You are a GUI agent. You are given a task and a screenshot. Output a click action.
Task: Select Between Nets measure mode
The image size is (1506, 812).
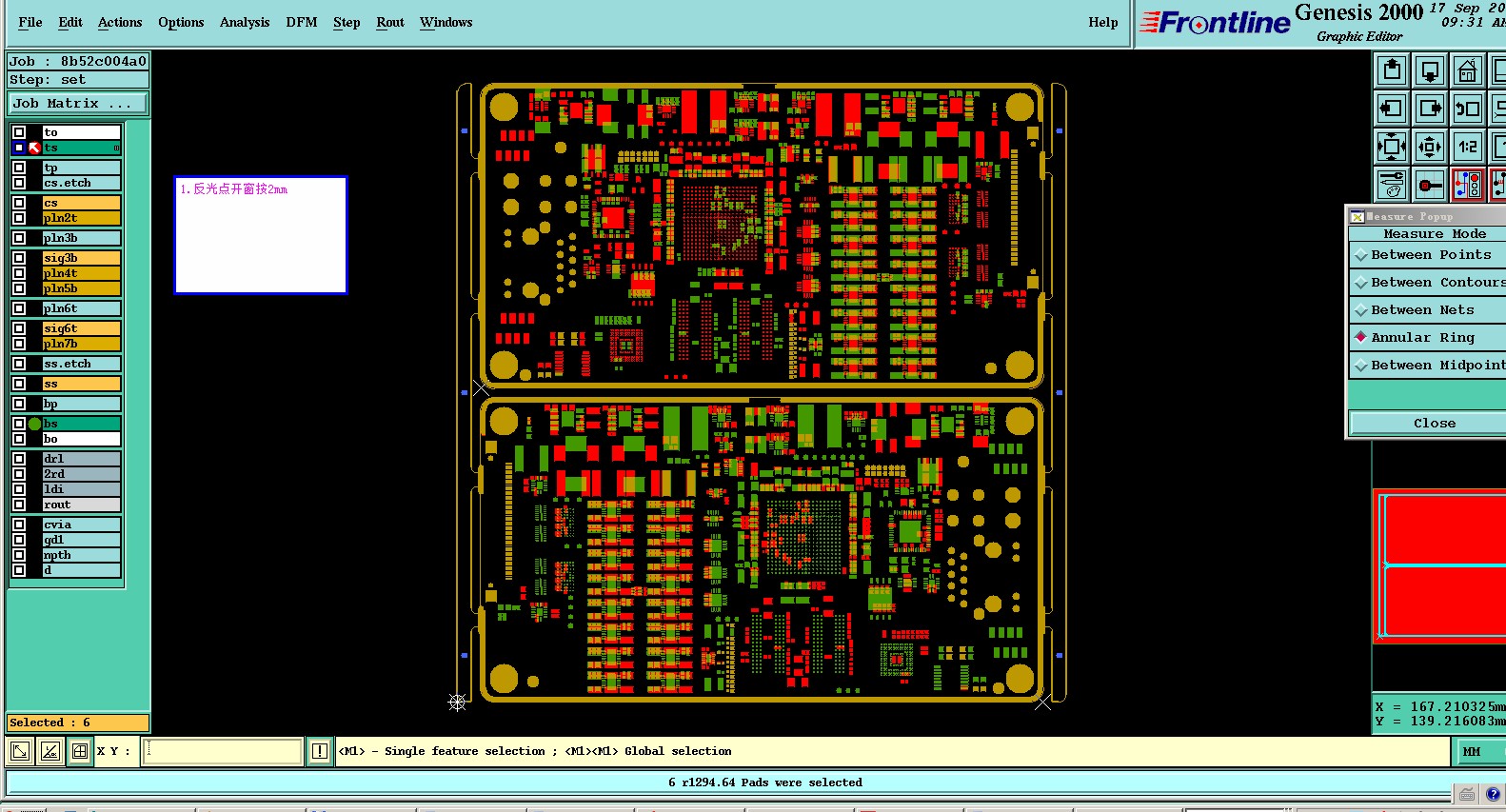point(1428,310)
